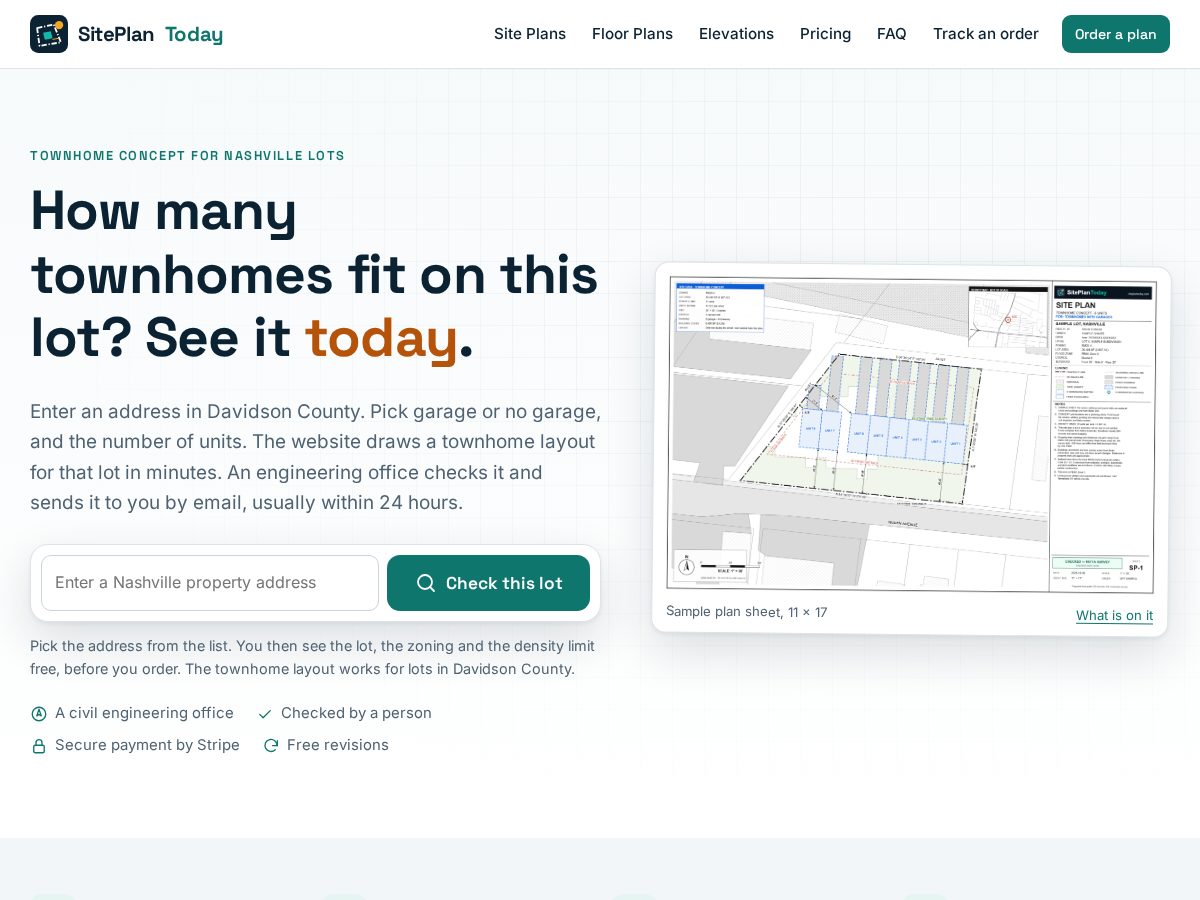
Task: Click the magnifier icon in Check this lot
Action: 426,583
